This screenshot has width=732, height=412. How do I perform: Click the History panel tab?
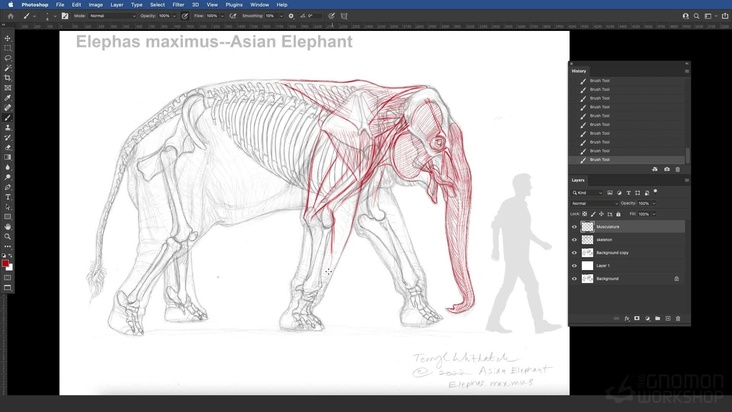pos(579,71)
